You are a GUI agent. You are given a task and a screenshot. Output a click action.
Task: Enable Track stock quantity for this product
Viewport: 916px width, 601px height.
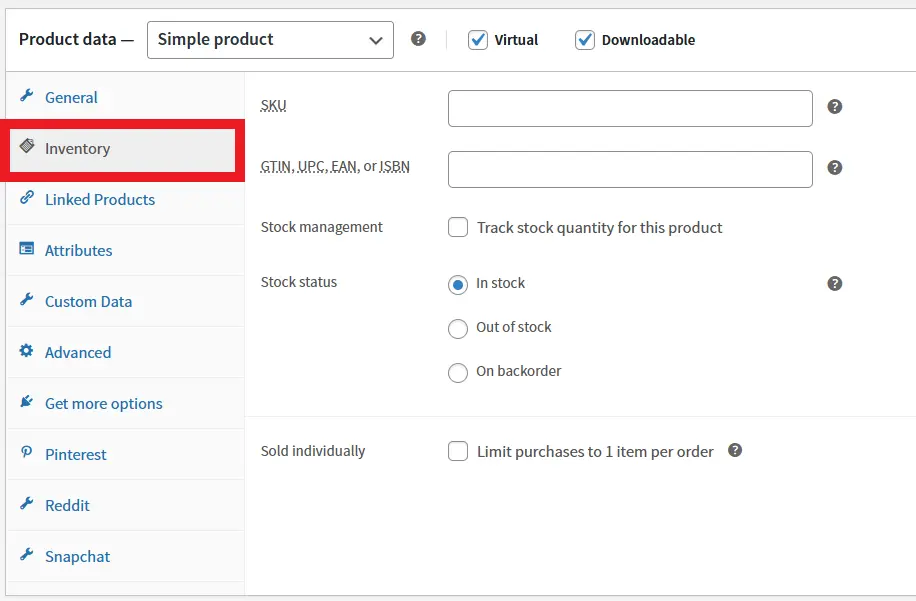(457, 227)
